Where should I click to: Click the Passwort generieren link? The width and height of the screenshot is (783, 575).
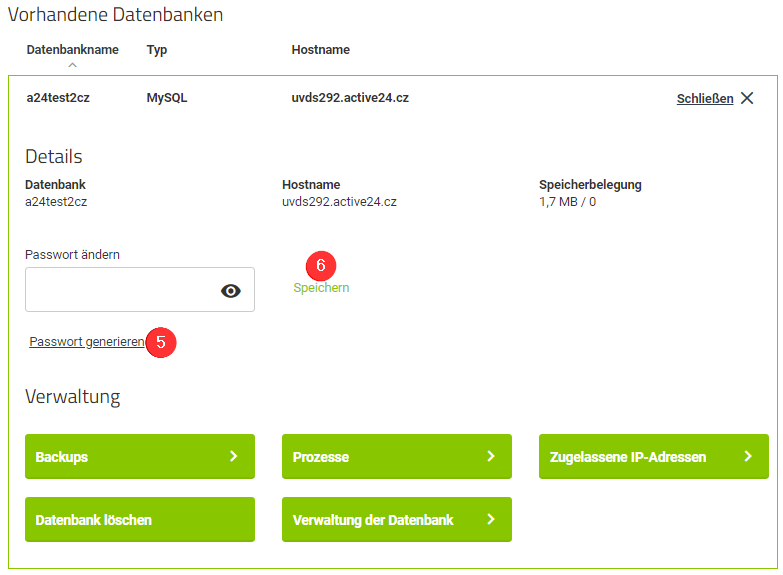[x=87, y=342]
